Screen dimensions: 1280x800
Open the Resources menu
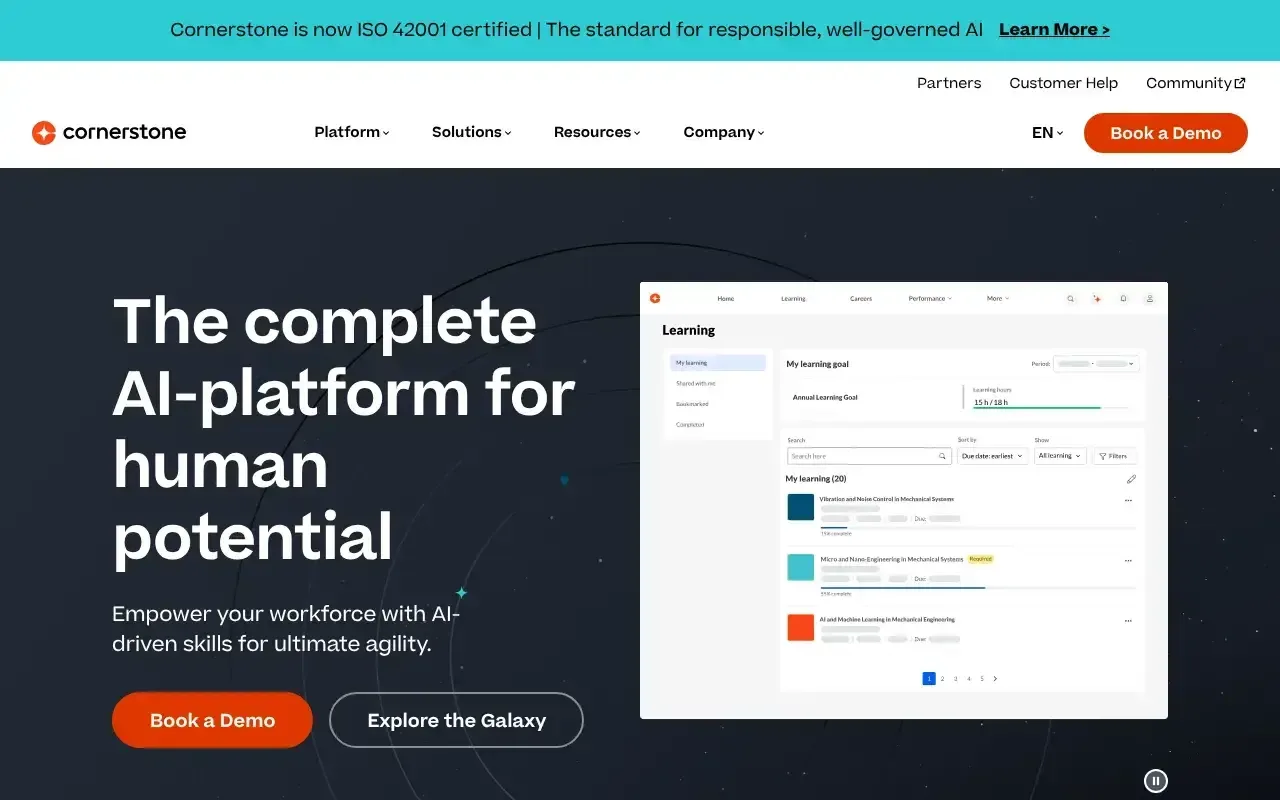tap(597, 132)
